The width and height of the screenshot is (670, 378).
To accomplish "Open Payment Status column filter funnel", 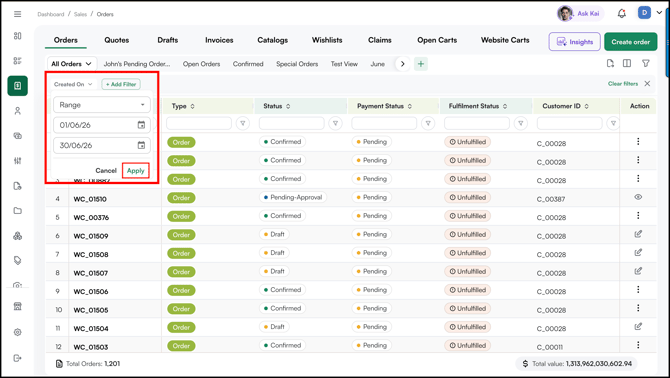I will 428,123.
